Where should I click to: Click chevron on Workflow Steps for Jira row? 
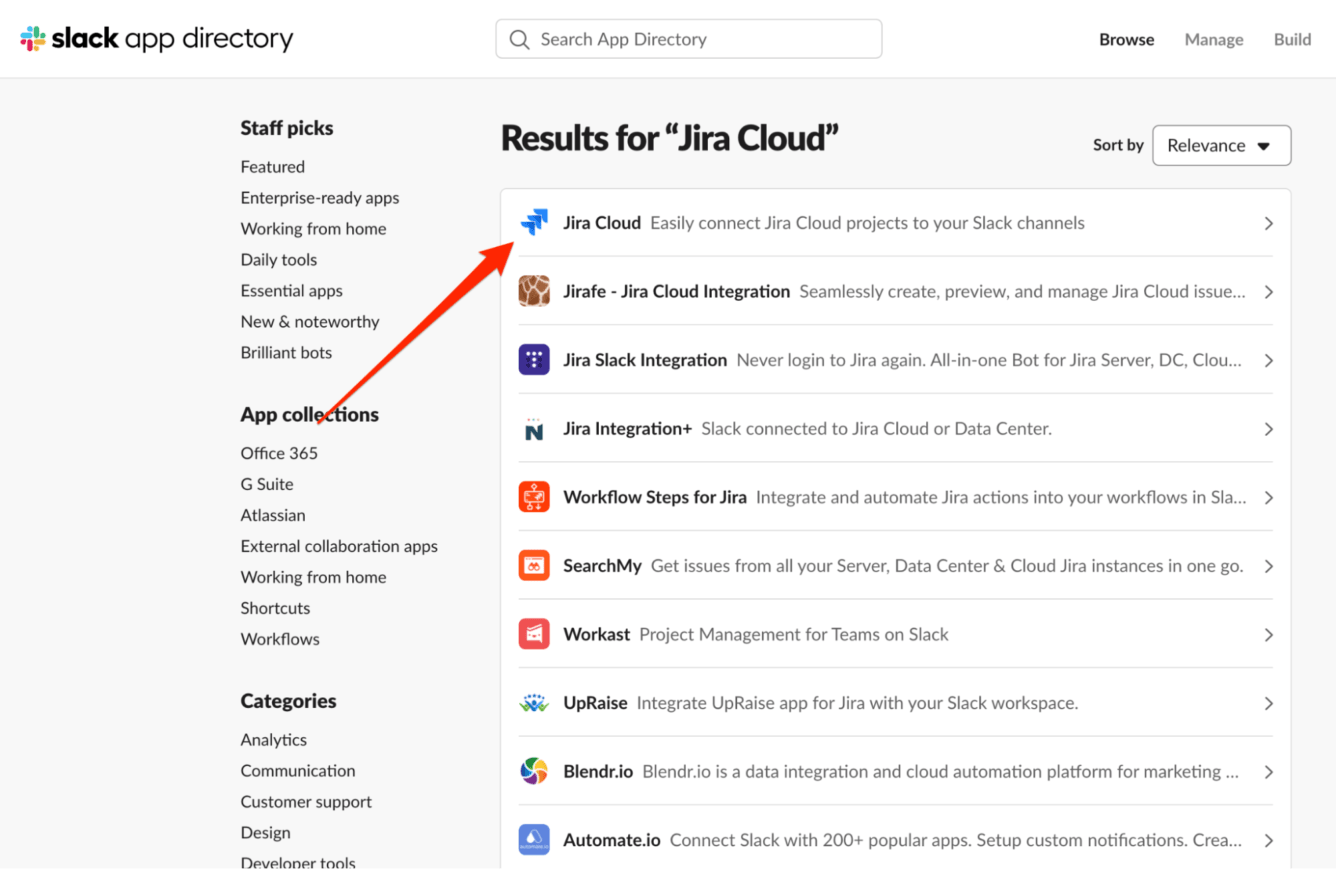click(x=1268, y=497)
